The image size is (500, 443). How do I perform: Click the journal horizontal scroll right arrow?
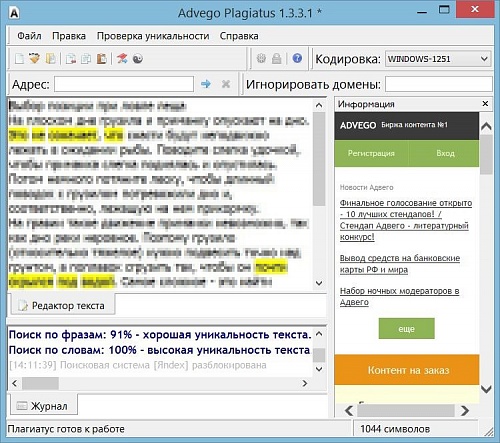pos(304,383)
